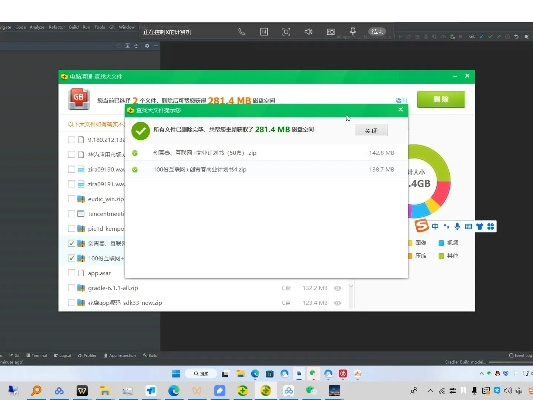Open the black W app icon in bottom taskbar
Viewport: 533px width, 400px height.
click(x=82, y=391)
